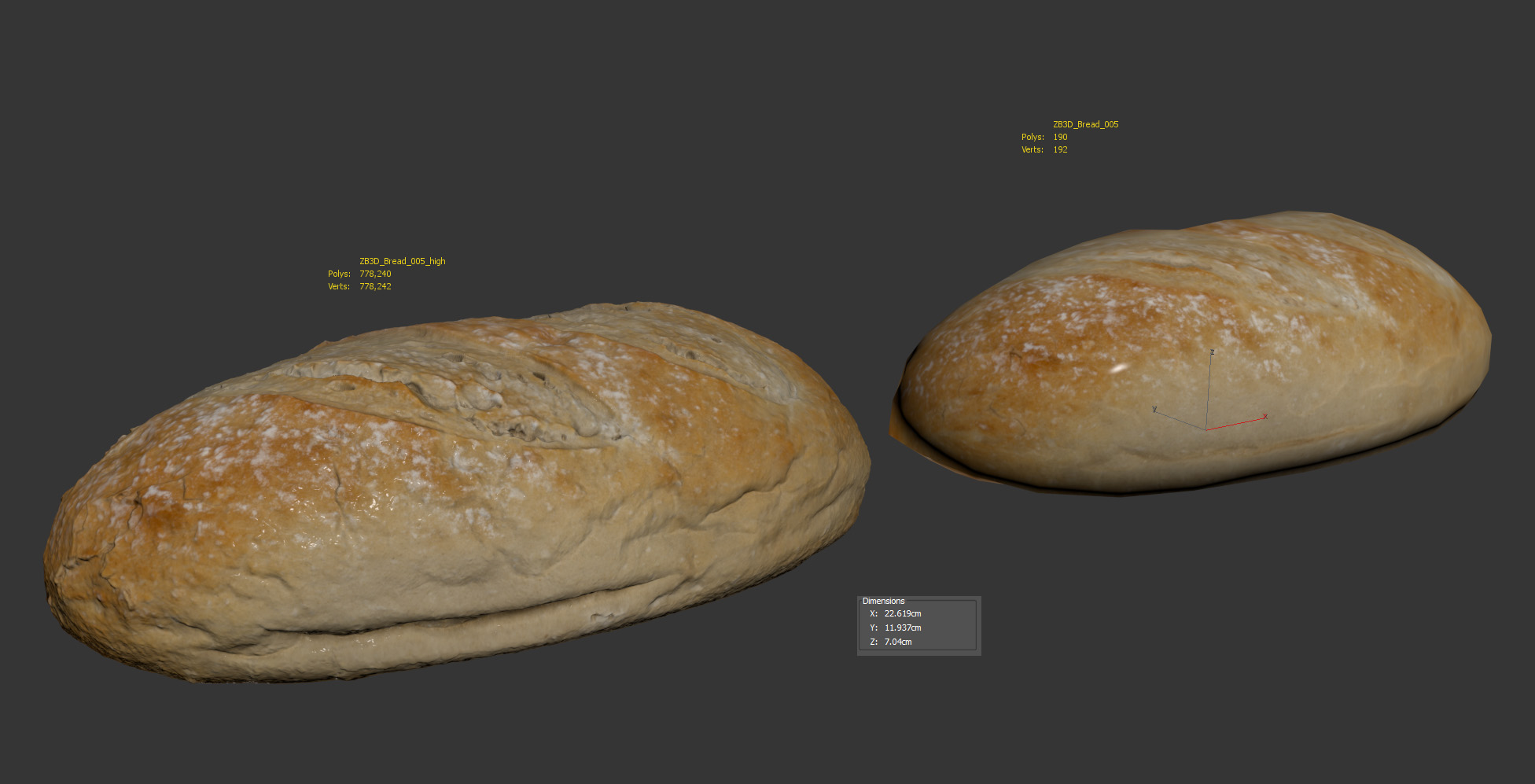
Task: Click the Y axis label on the gizmo
Action: pos(1154,409)
